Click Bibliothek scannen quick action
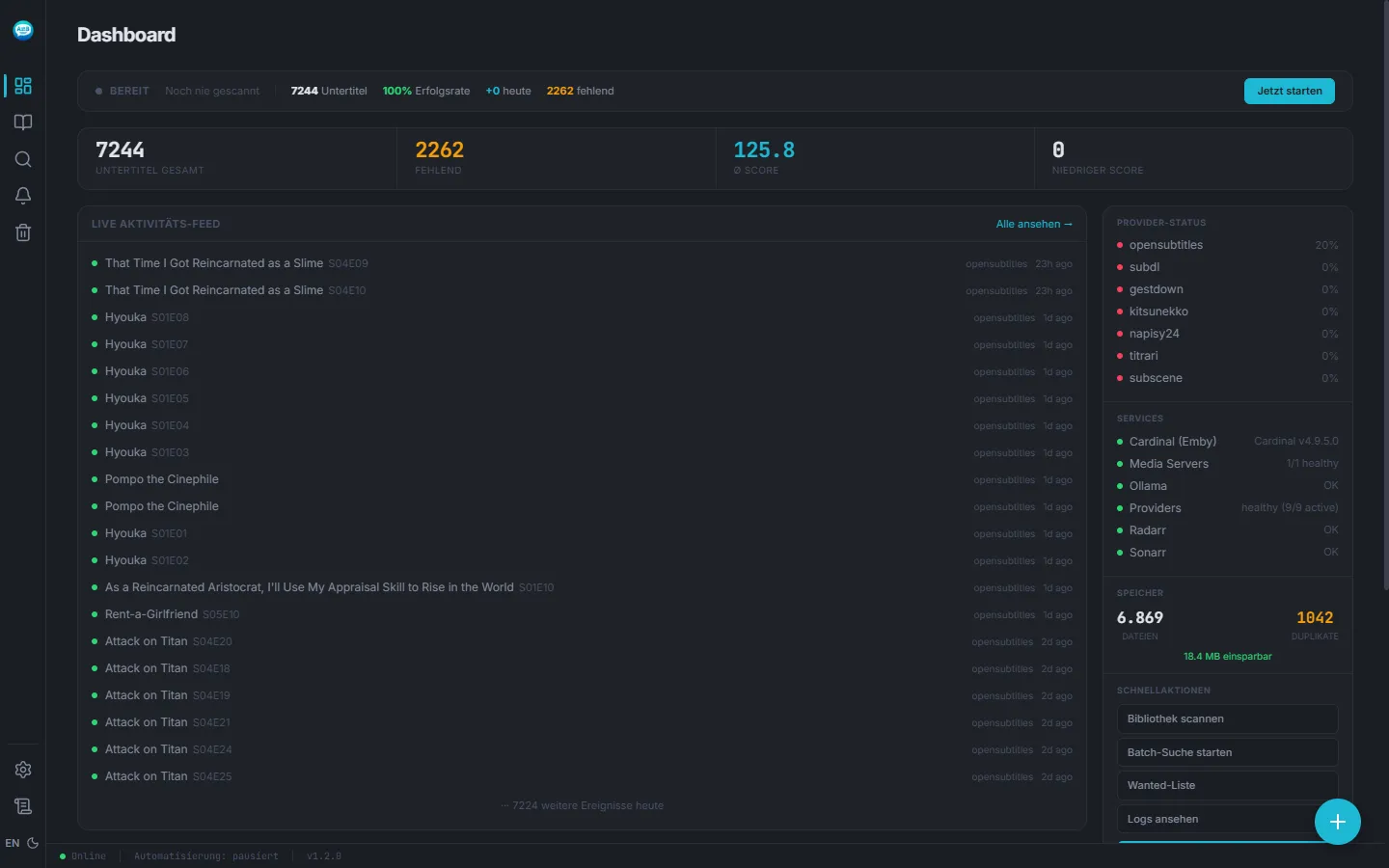Image resolution: width=1389 pixels, height=868 pixels. point(1227,719)
